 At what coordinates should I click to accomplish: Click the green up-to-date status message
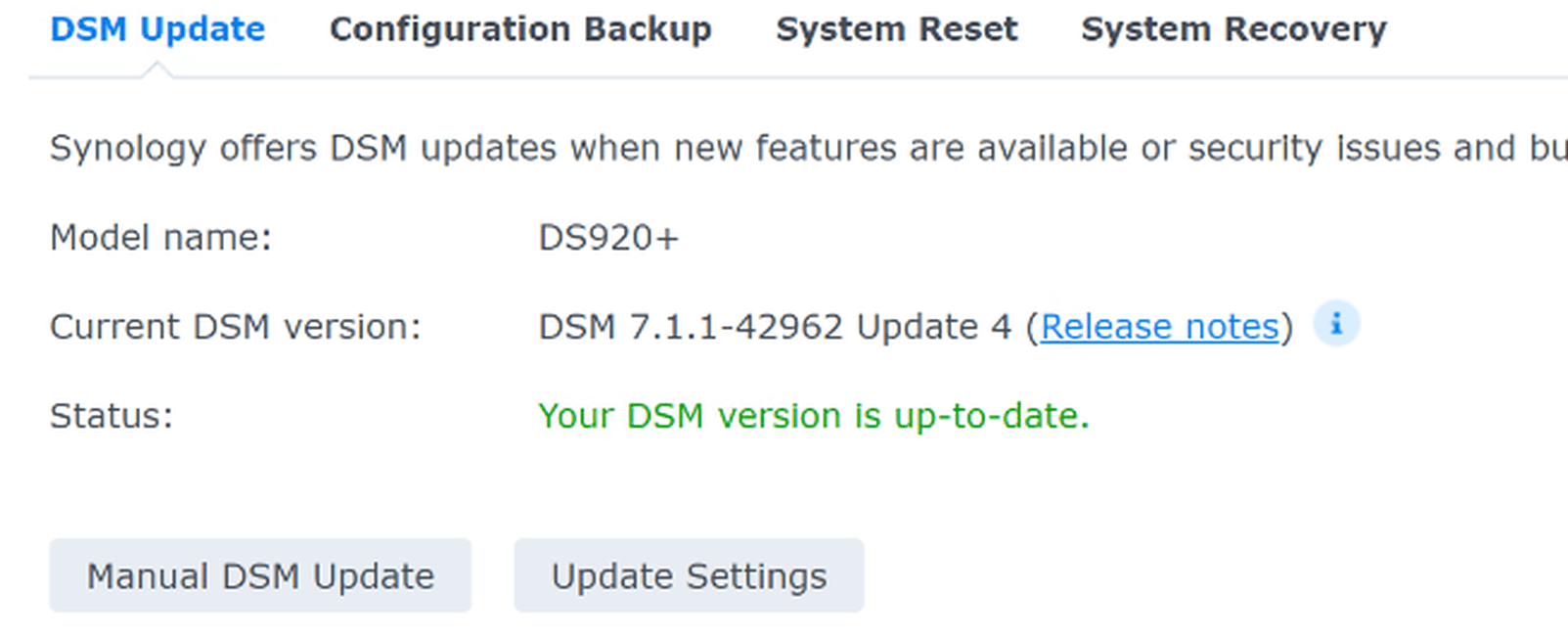[x=813, y=416]
